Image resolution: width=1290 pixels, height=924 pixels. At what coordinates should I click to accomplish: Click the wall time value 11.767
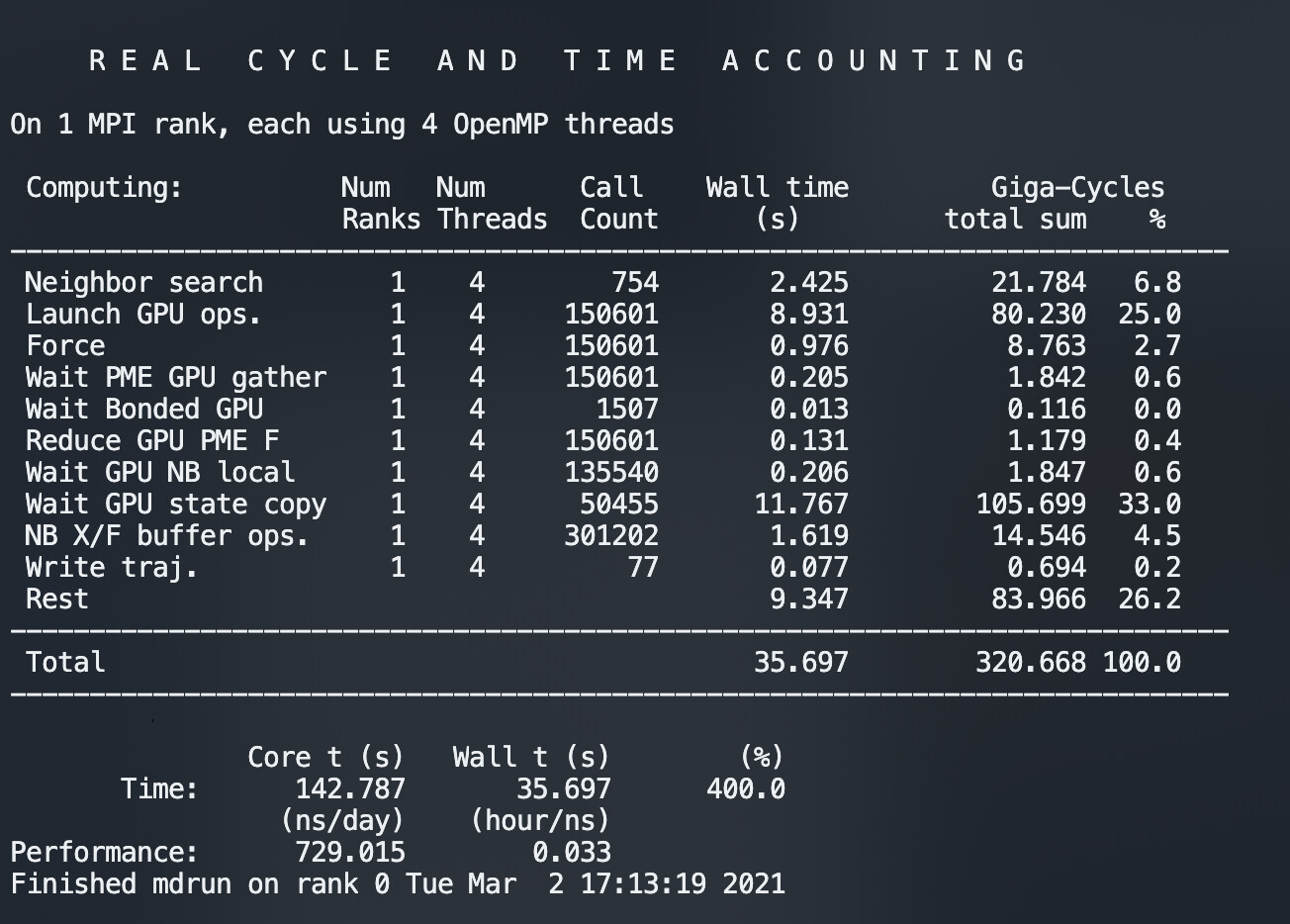(x=801, y=505)
